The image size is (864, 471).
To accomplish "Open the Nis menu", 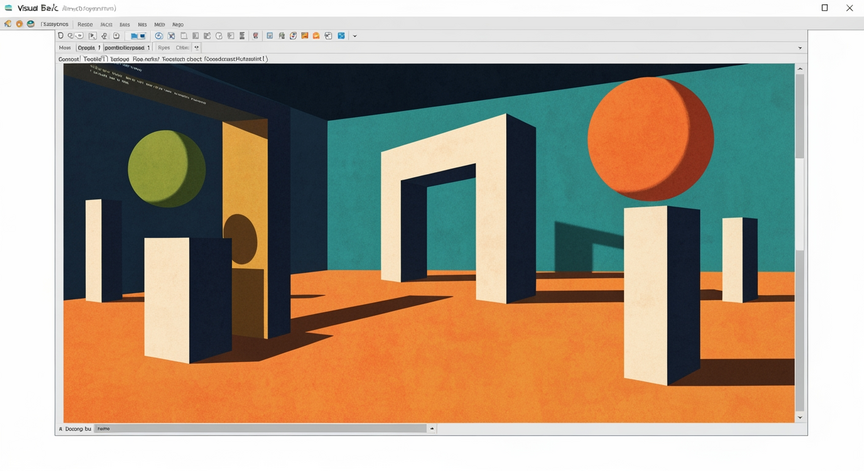I will click(x=142, y=24).
